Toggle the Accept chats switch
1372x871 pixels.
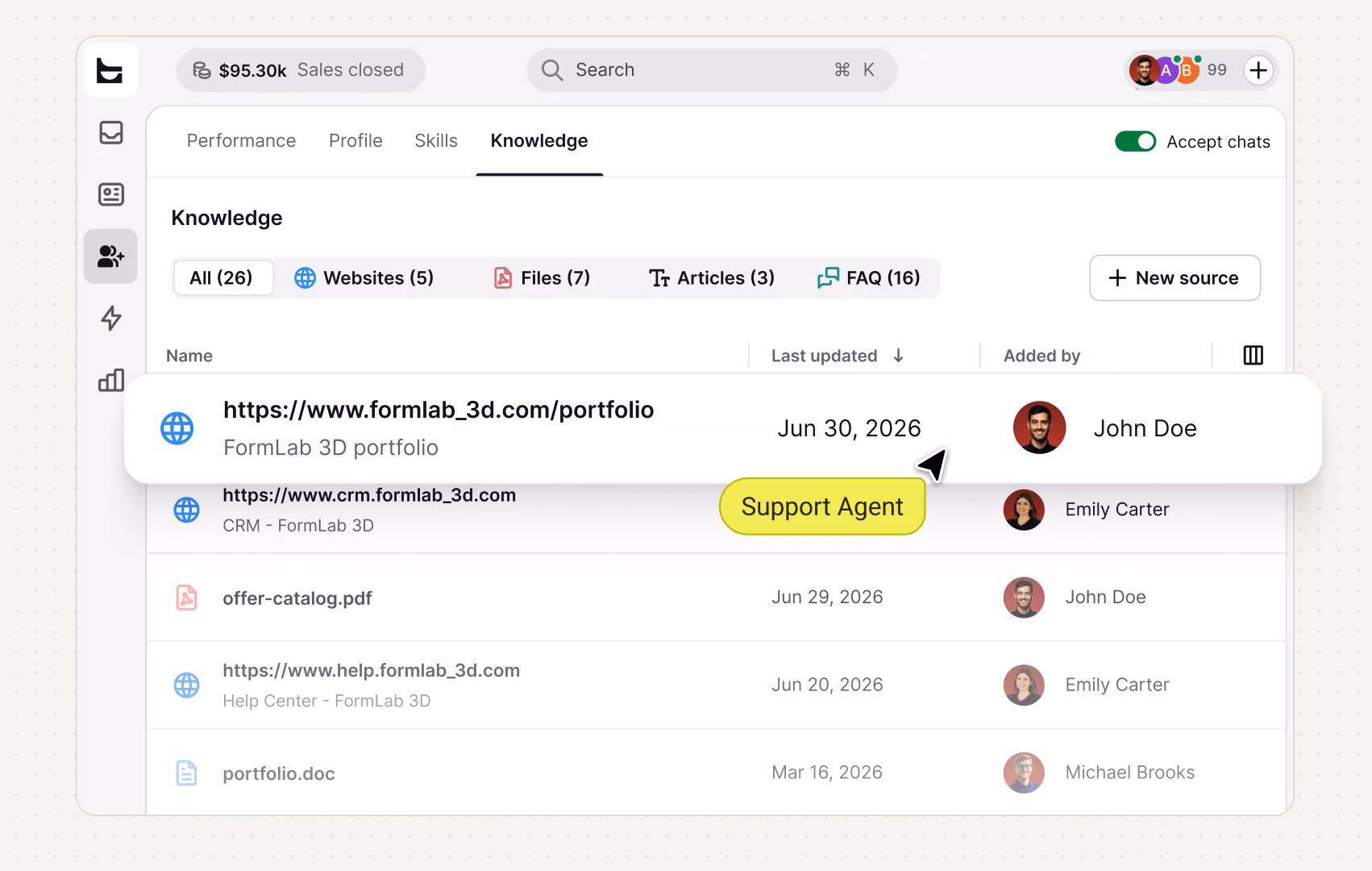(x=1135, y=141)
